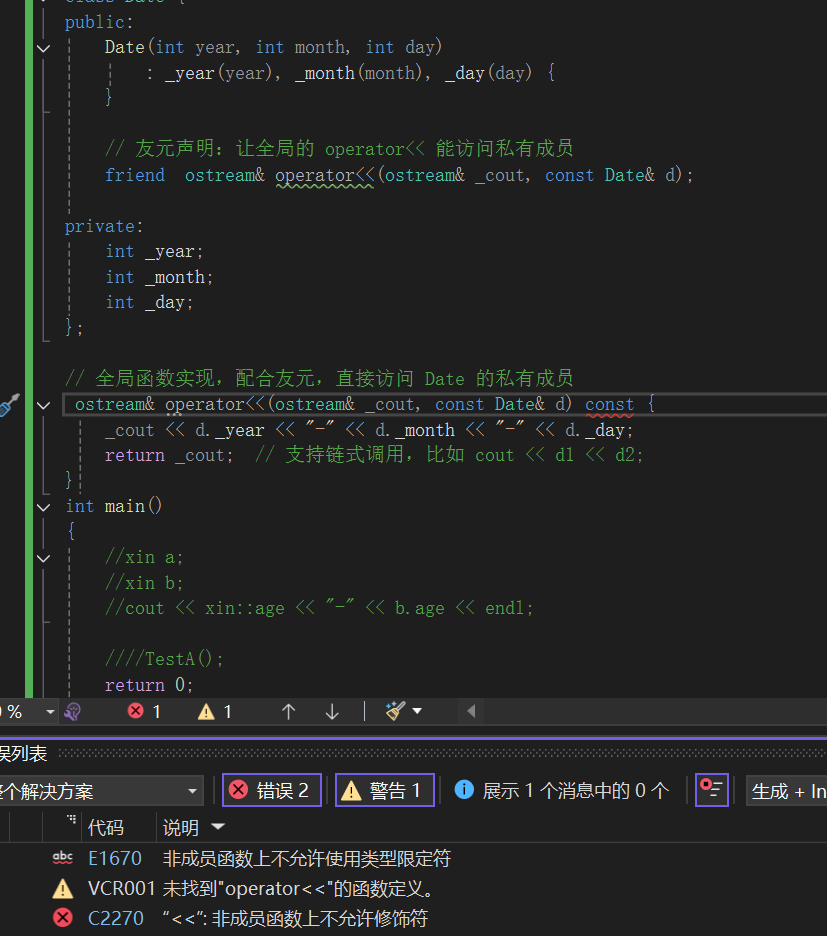The height and width of the screenshot is (936, 827).
Task: Select the C2270 error description row
Action: click(296, 918)
